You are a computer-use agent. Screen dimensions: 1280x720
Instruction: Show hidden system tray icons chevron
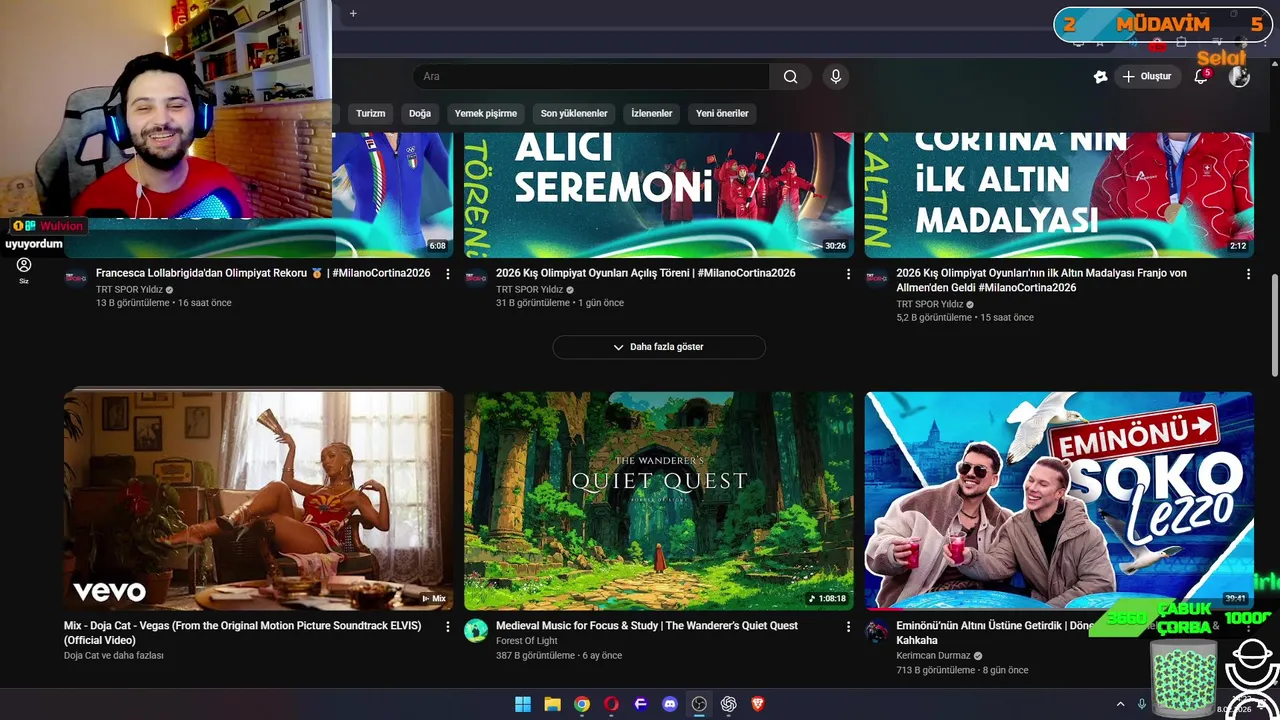(x=1120, y=704)
